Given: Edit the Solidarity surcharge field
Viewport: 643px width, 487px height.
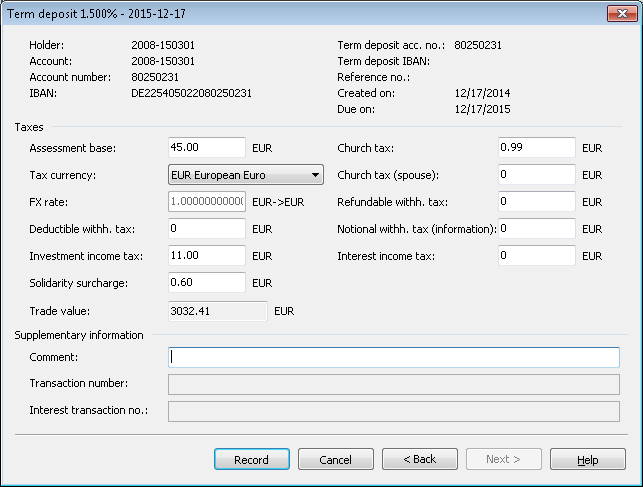Looking at the screenshot, I should pyautogui.click(x=205, y=283).
